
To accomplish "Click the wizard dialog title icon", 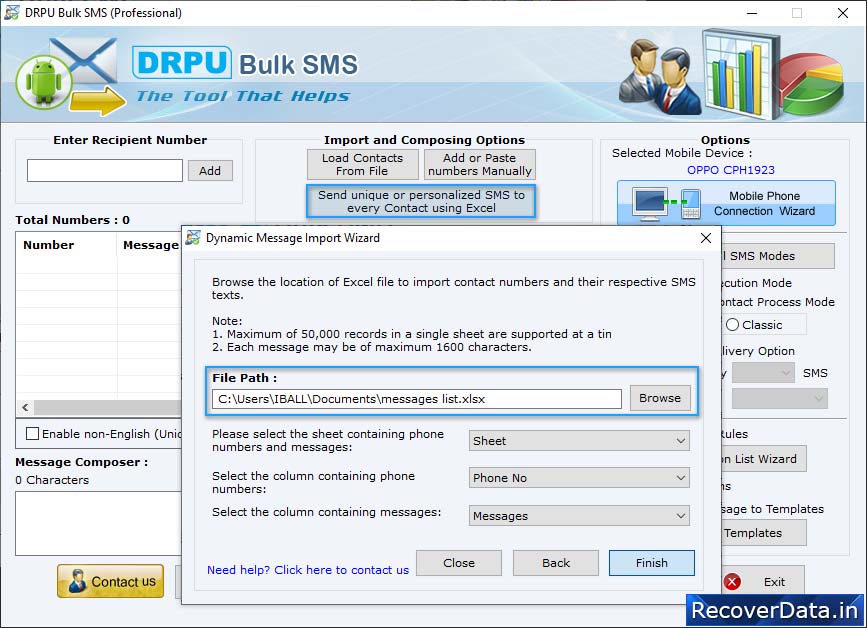I will click(193, 238).
